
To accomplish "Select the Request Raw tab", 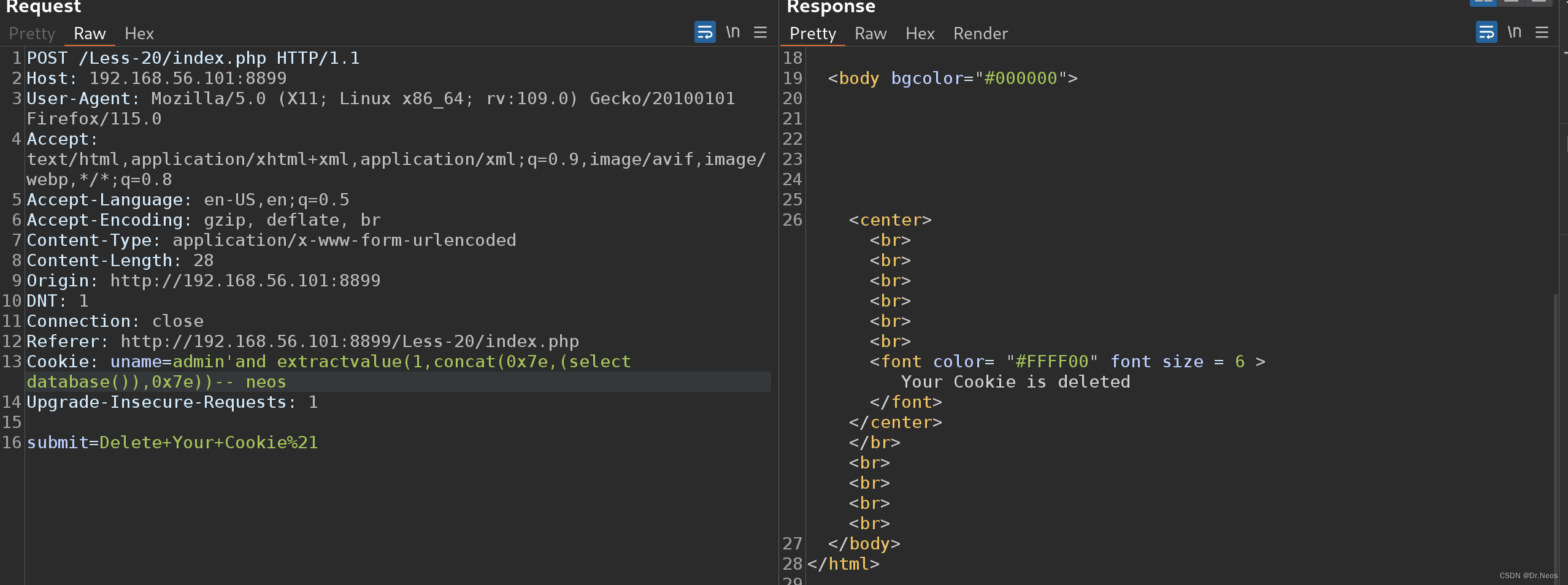I will (x=90, y=34).
